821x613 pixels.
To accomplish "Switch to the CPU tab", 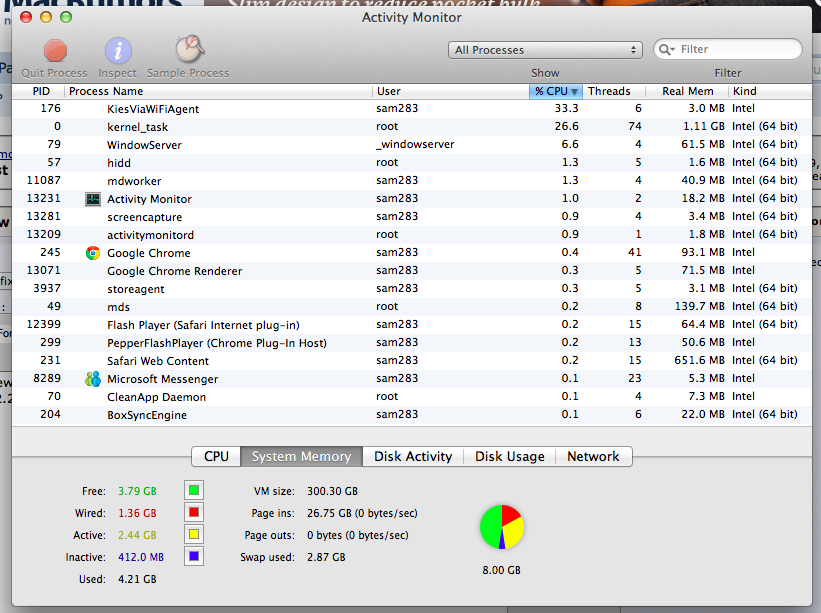I will (216, 456).
